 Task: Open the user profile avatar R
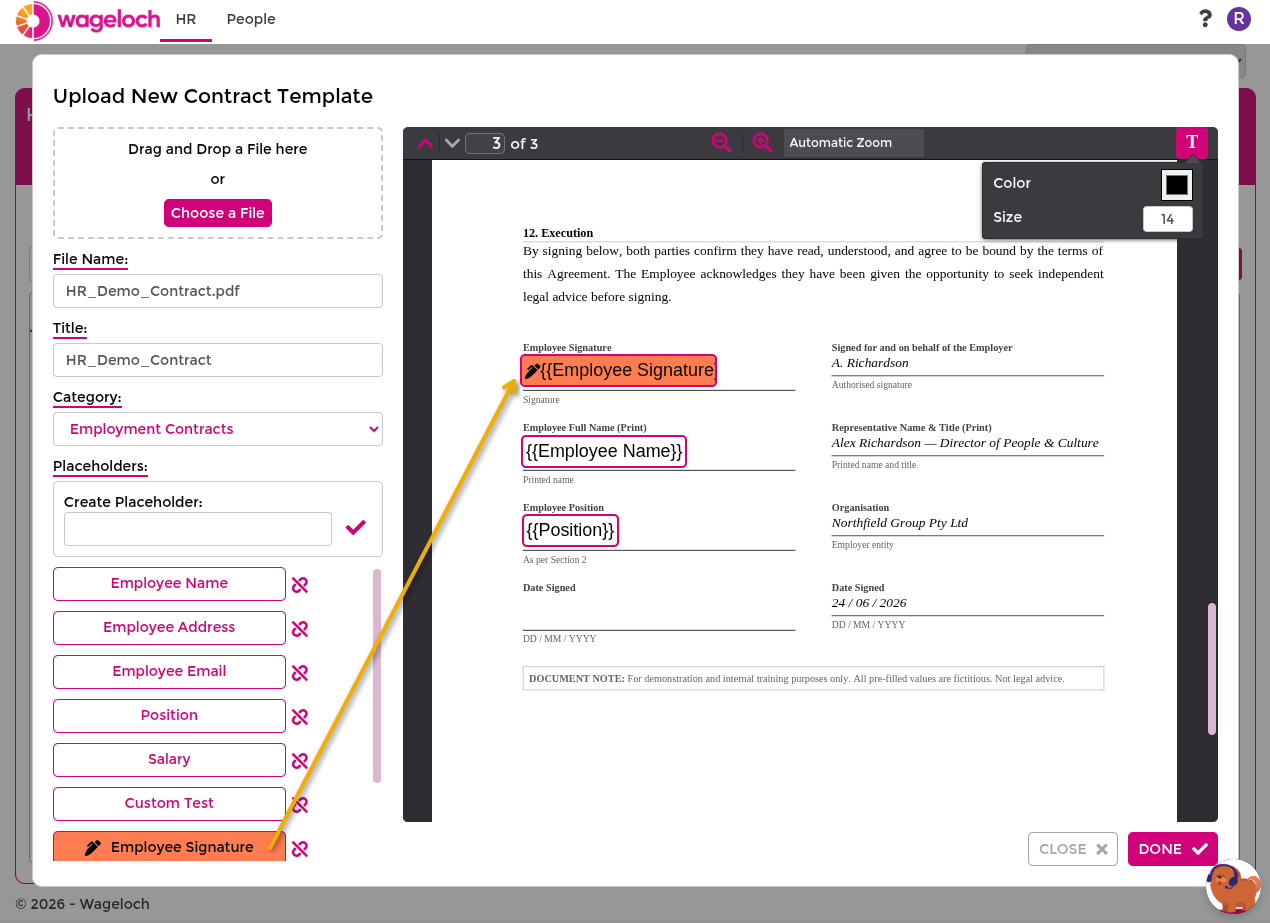(x=1239, y=18)
